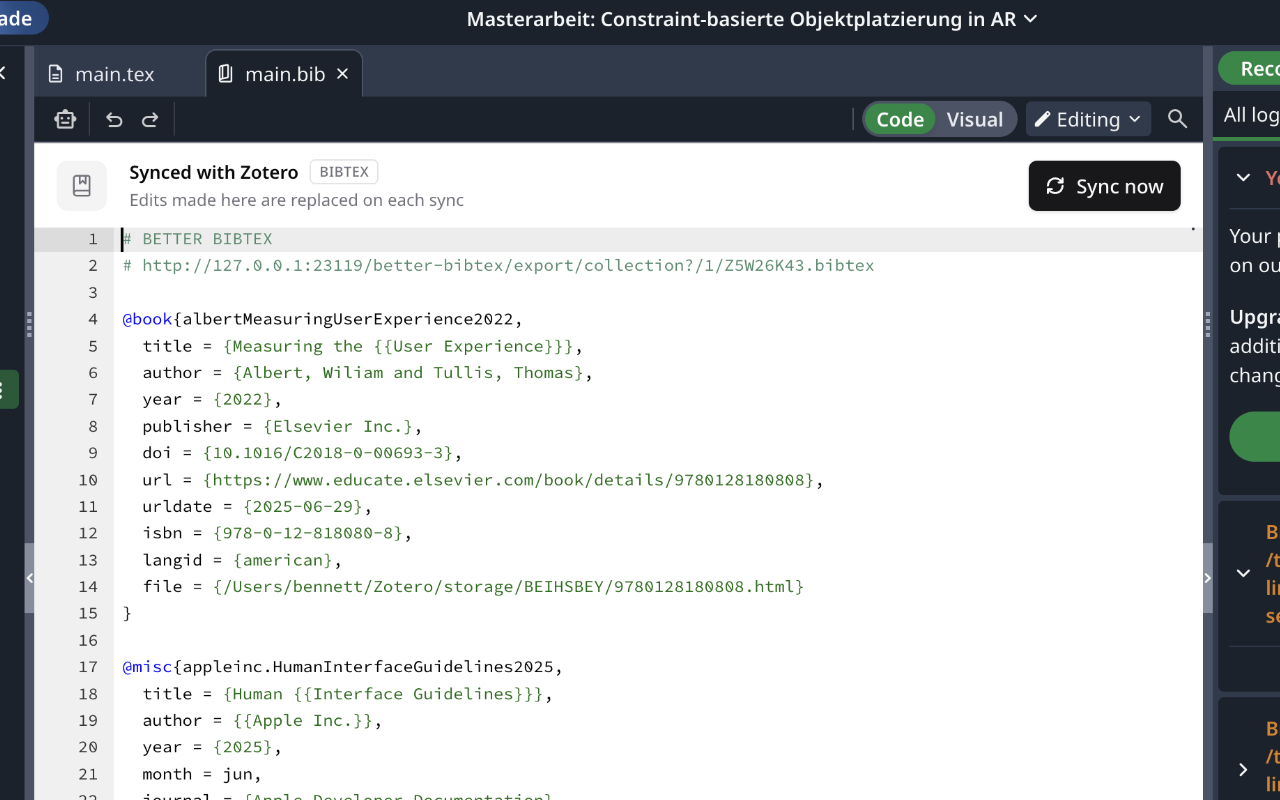
Task: Click the doi value 10.1016/C2018-0-00693-3
Action: [x=328, y=453]
